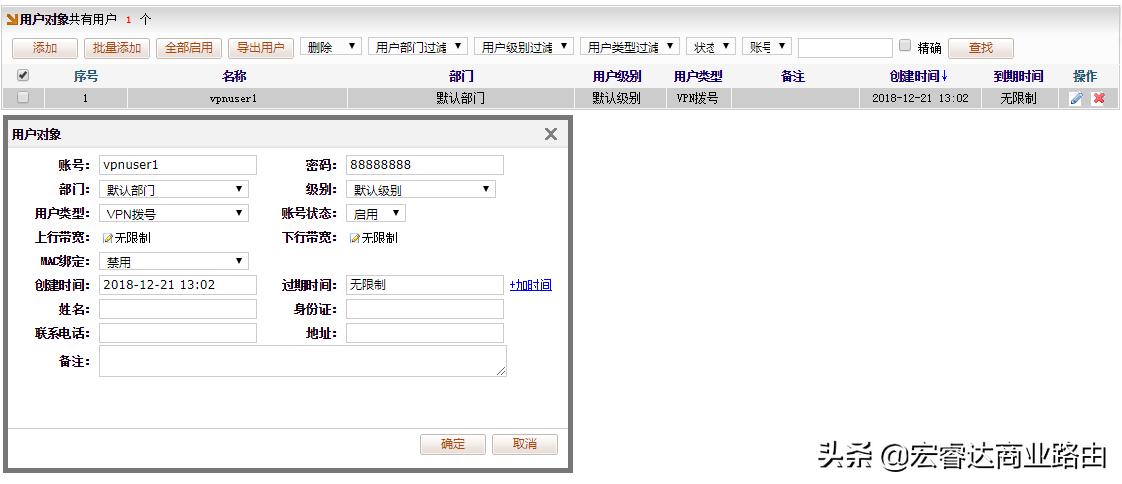
Task: Open the 用户级别过滤 filter dropdown
Action: pyautogui.click(x=524, y=47)
